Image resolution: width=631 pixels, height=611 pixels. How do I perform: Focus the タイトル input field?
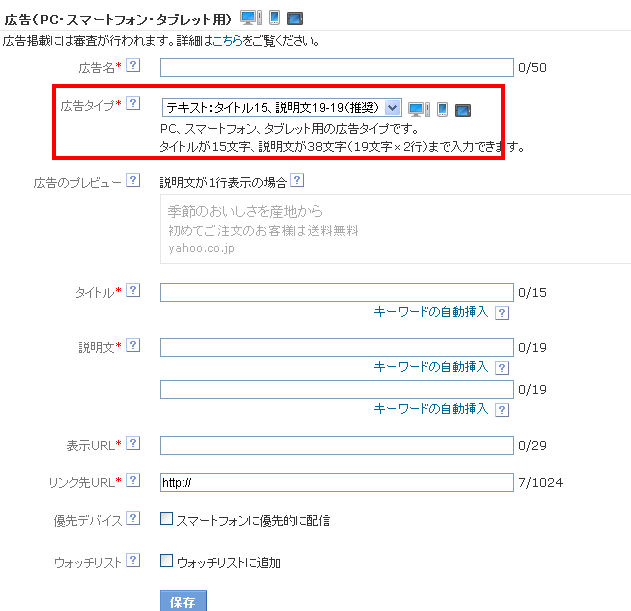click(337, 292)
